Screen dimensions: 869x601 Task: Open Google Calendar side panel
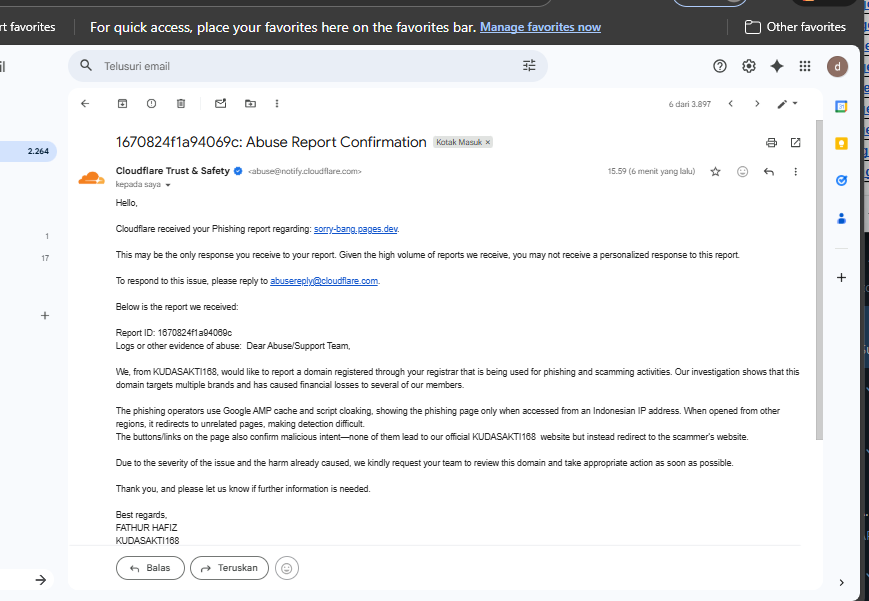841,106
